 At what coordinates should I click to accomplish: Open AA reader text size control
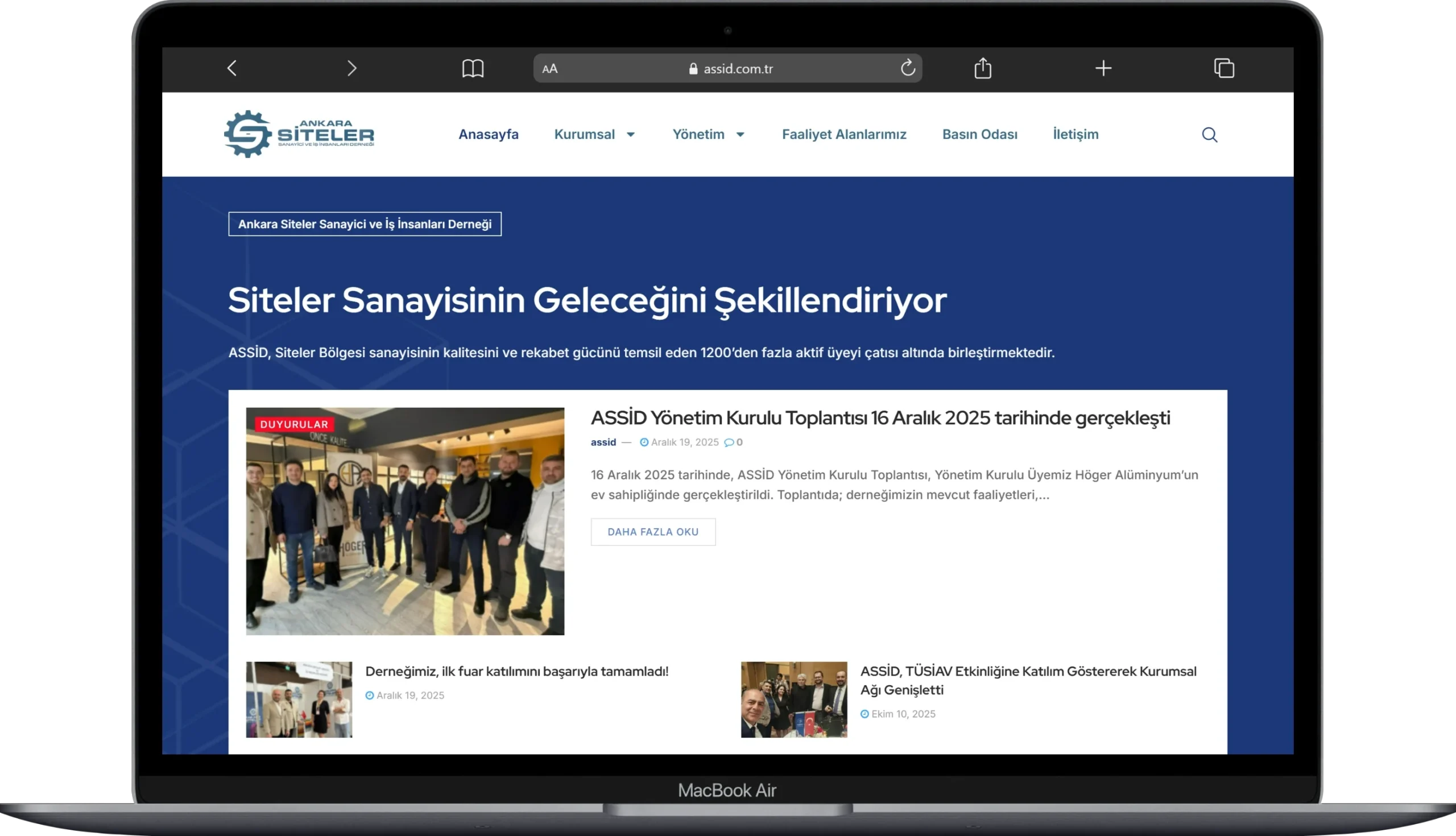(x=549, y=69)
